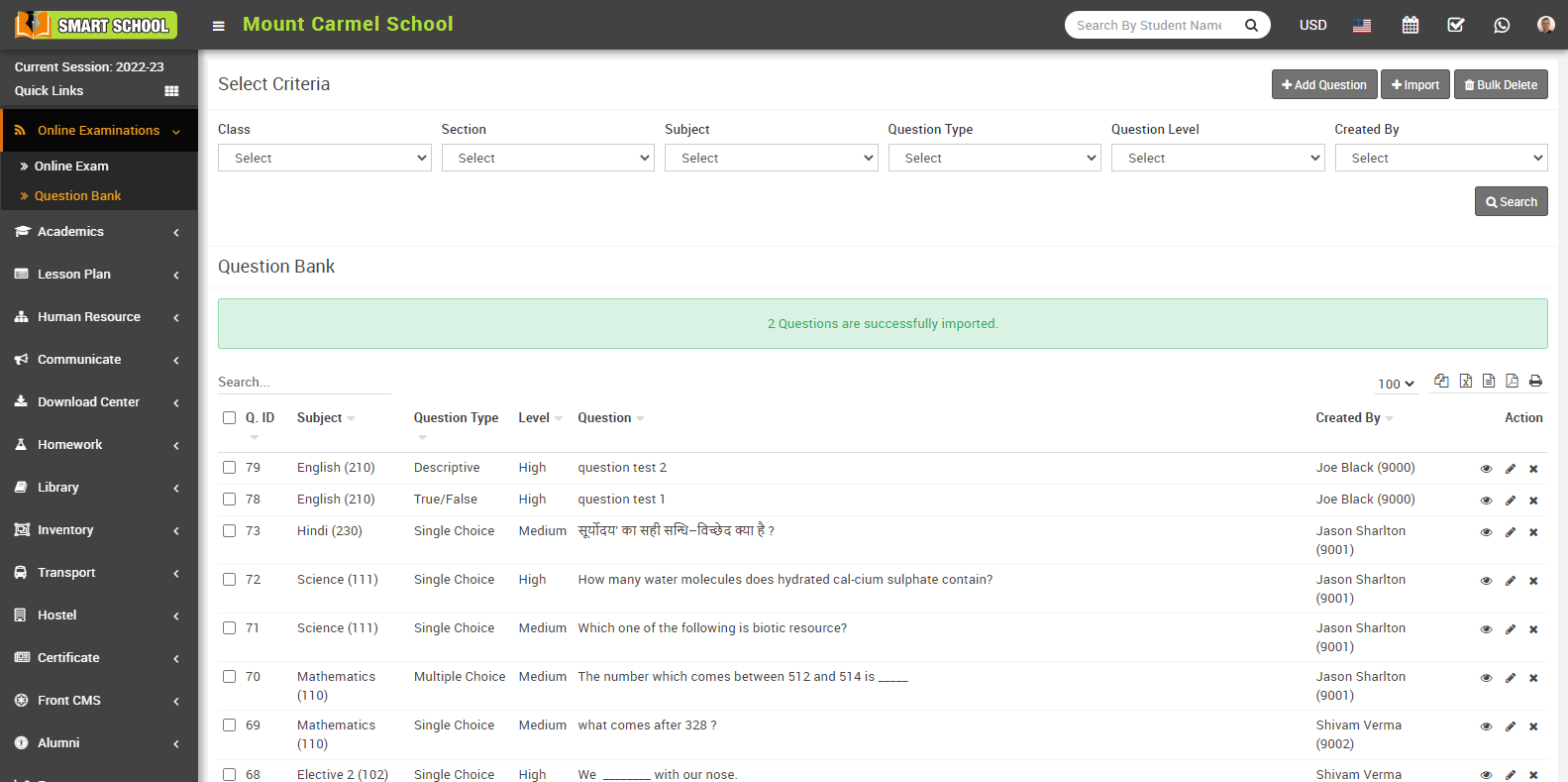Print the question bank table
1568x782 pixels.
(x=1535, y=382)
